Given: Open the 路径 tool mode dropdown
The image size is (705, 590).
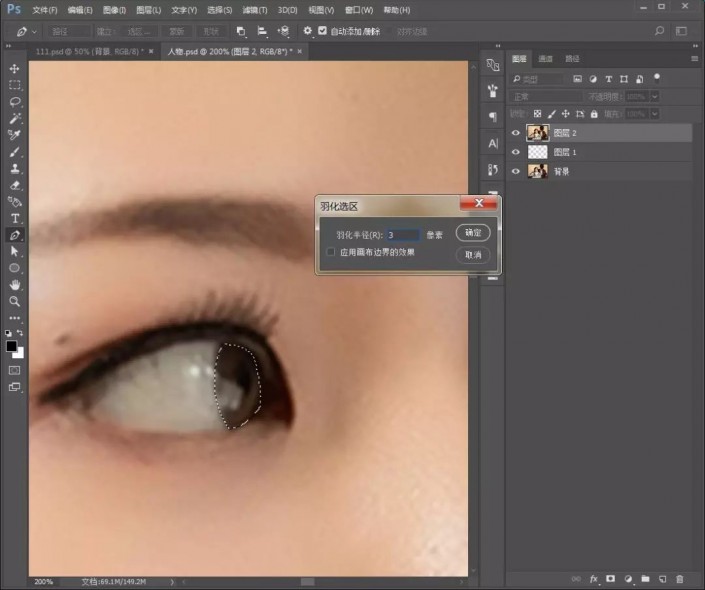Looking at the screenshot, I should [x=69, y=31].
